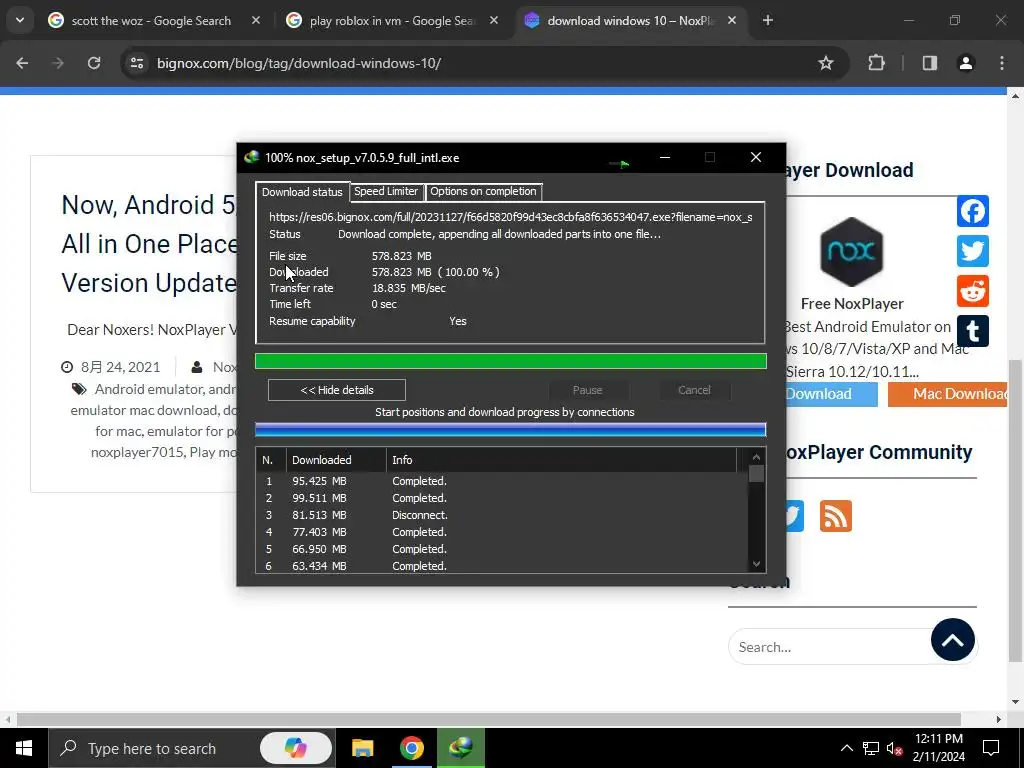Click the green download progress bar
This screenshot has width=1024, height=768.
pyautogui.click(x=511, y=361)
